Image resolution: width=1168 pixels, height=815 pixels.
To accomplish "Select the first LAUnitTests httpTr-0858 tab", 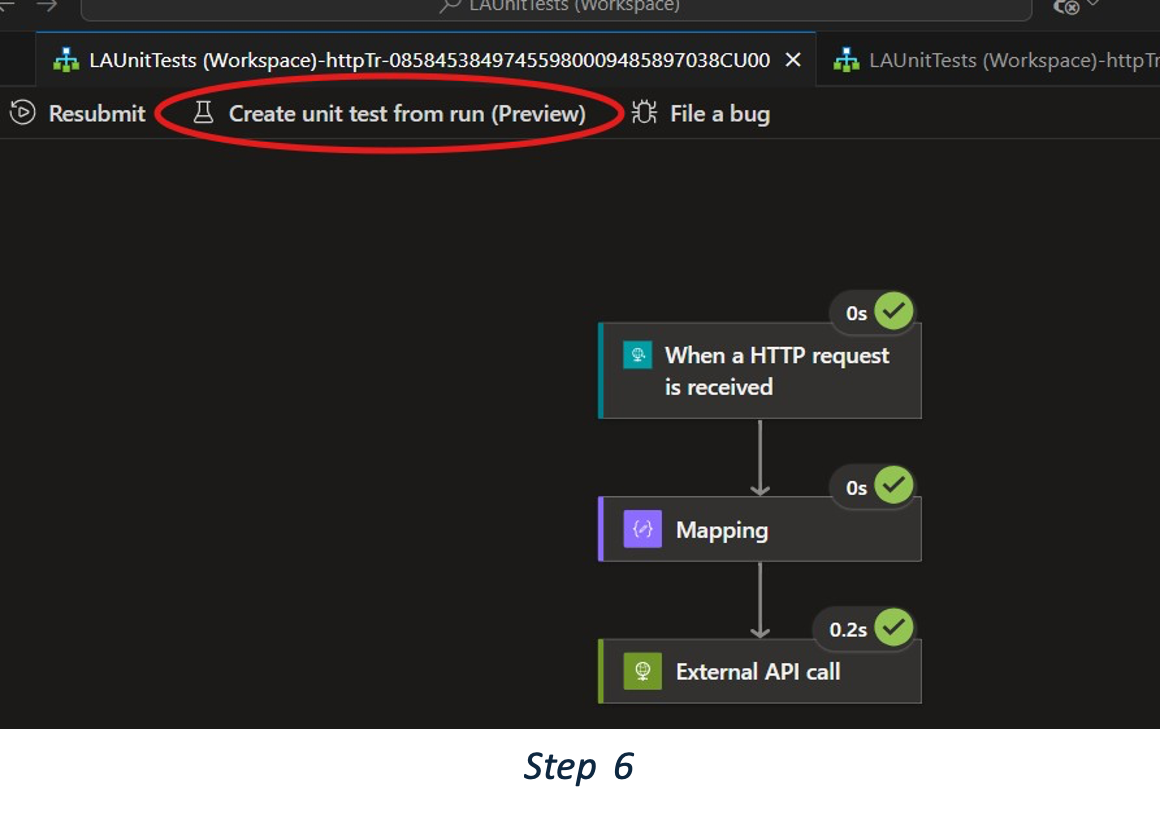I will click(x=428, y=60).
